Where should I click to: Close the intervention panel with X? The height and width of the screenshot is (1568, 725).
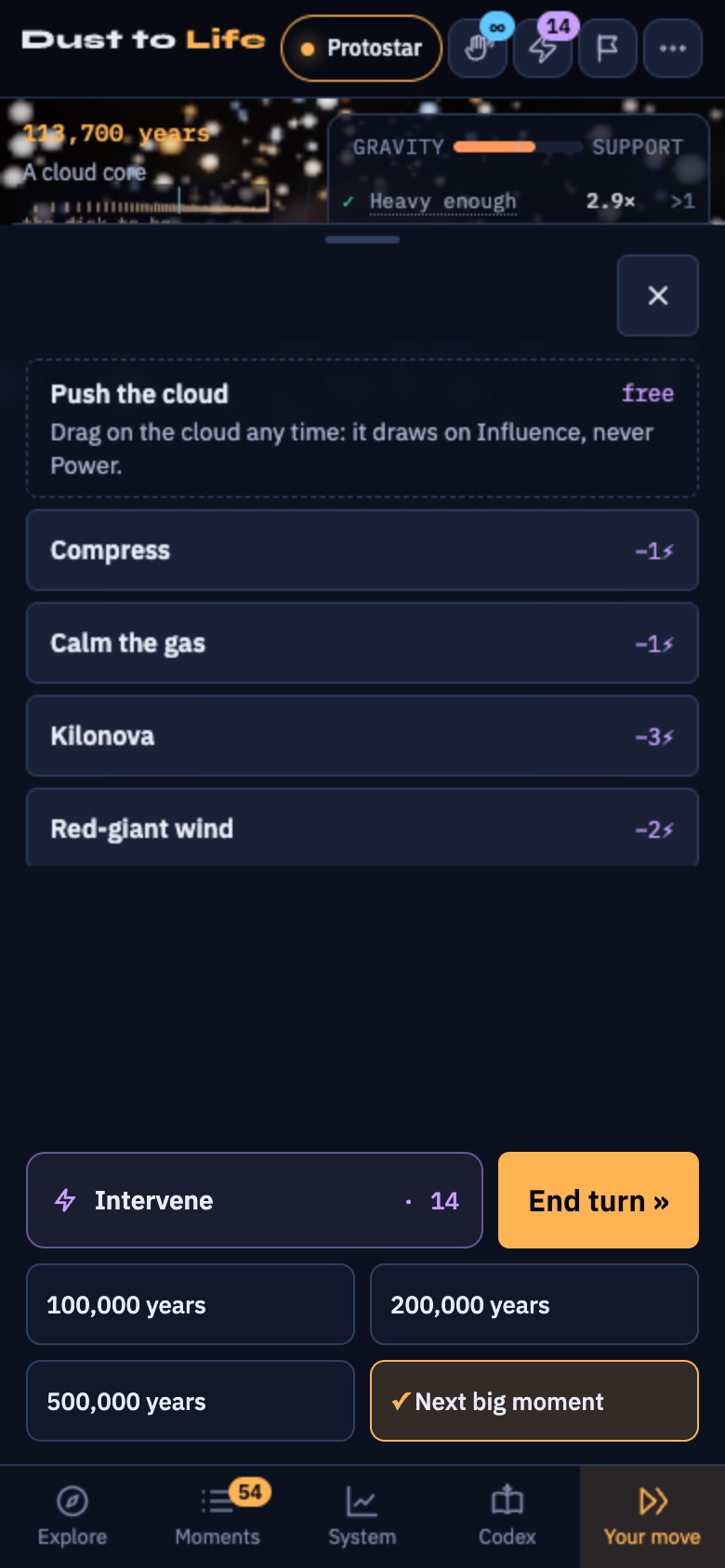pyautogui.click(x=658, y=295)
